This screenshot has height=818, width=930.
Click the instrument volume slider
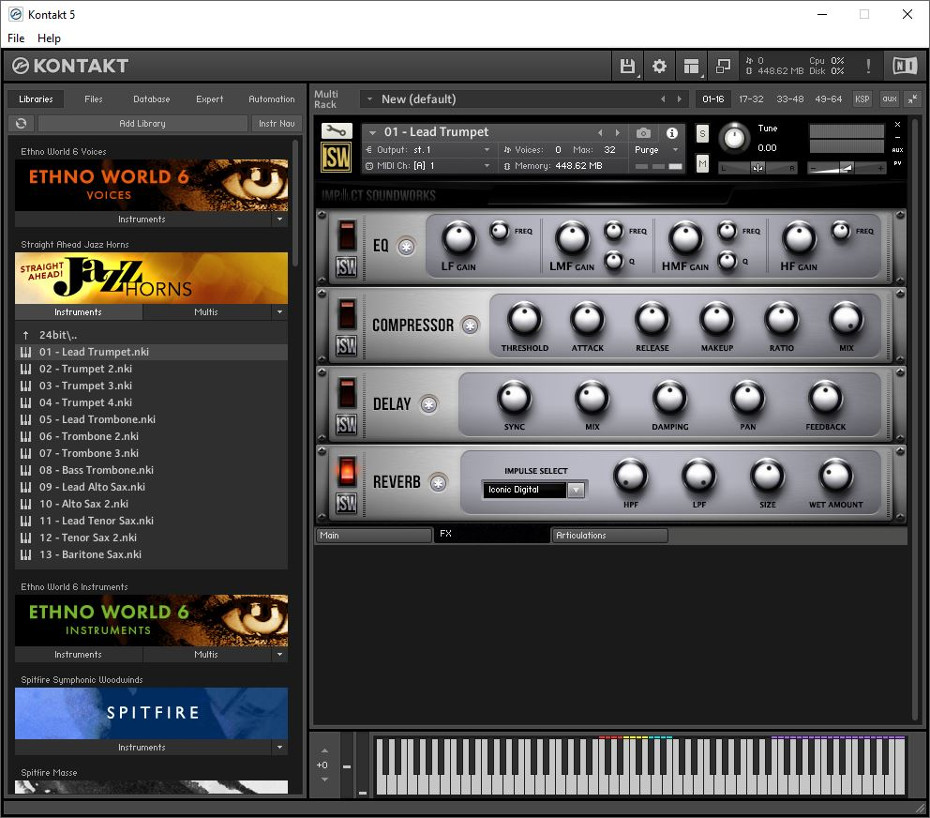[846, 168]
